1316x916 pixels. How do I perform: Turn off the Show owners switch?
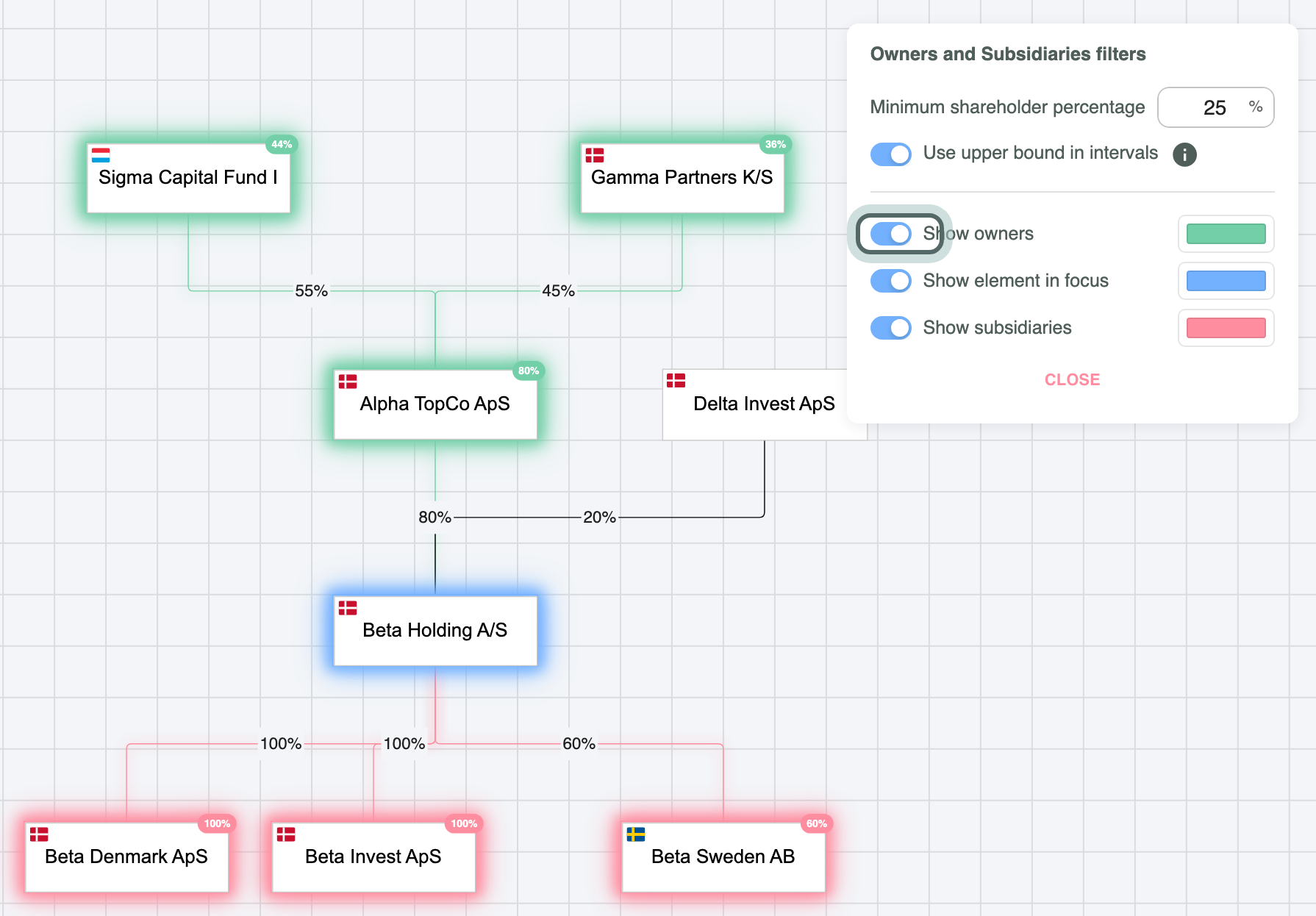(891, 234)
